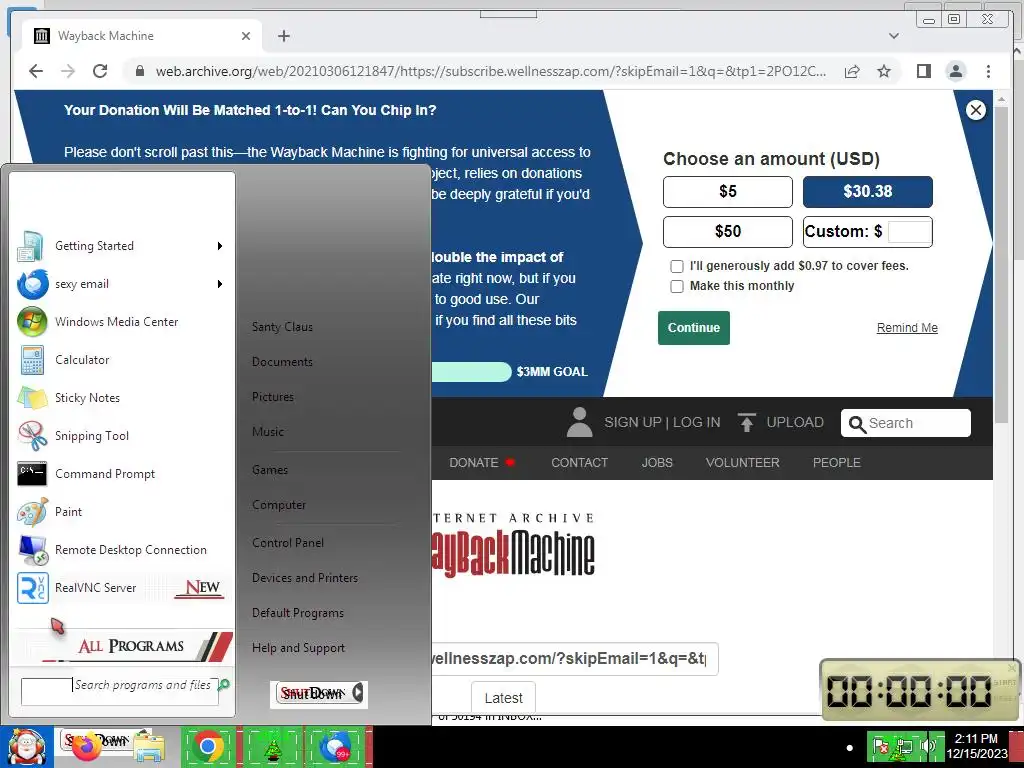Open Firefox from the taskbar
1024x768 pixels.
(87, 747)
